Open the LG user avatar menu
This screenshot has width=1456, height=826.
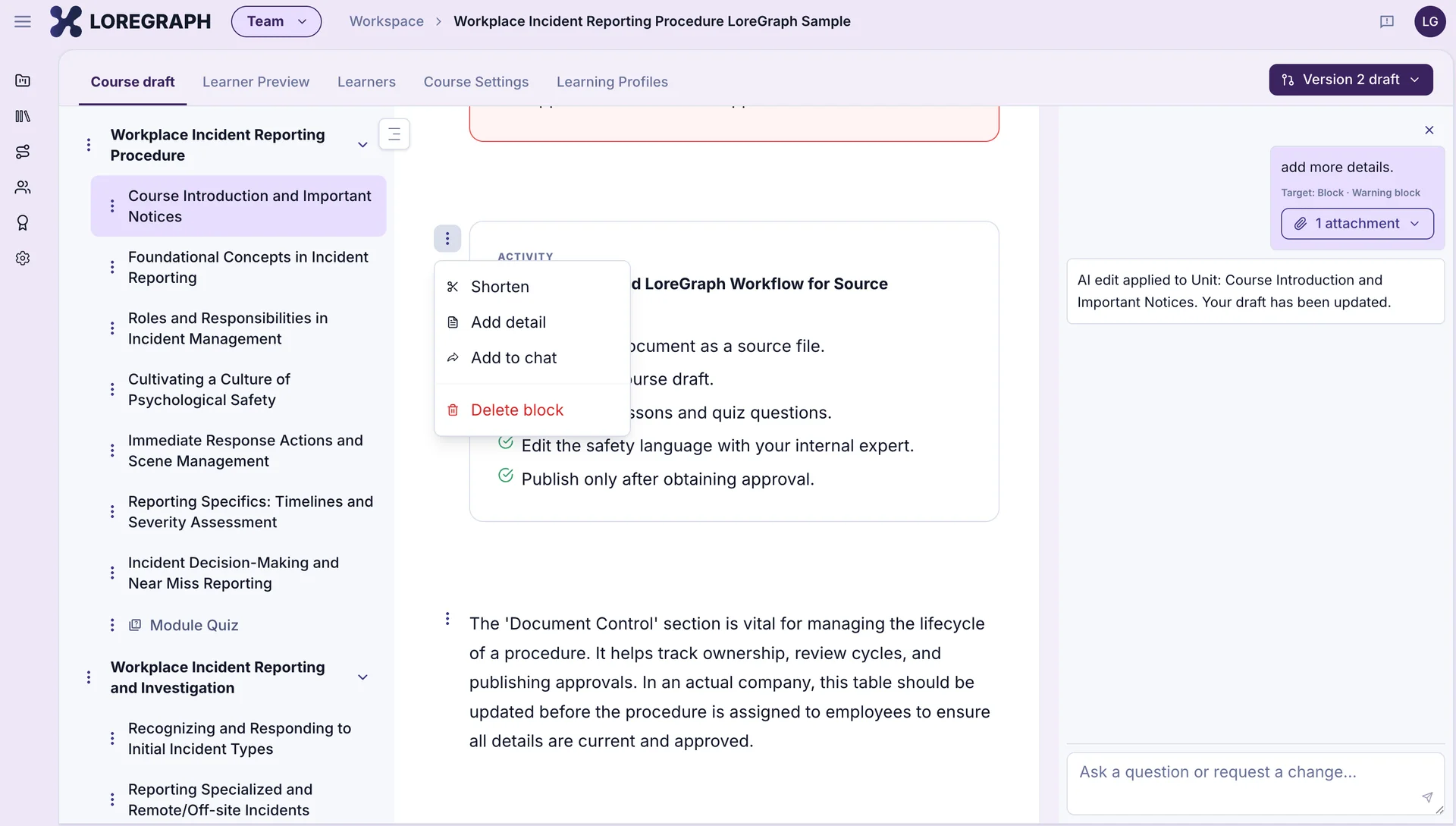point(1430,21)
